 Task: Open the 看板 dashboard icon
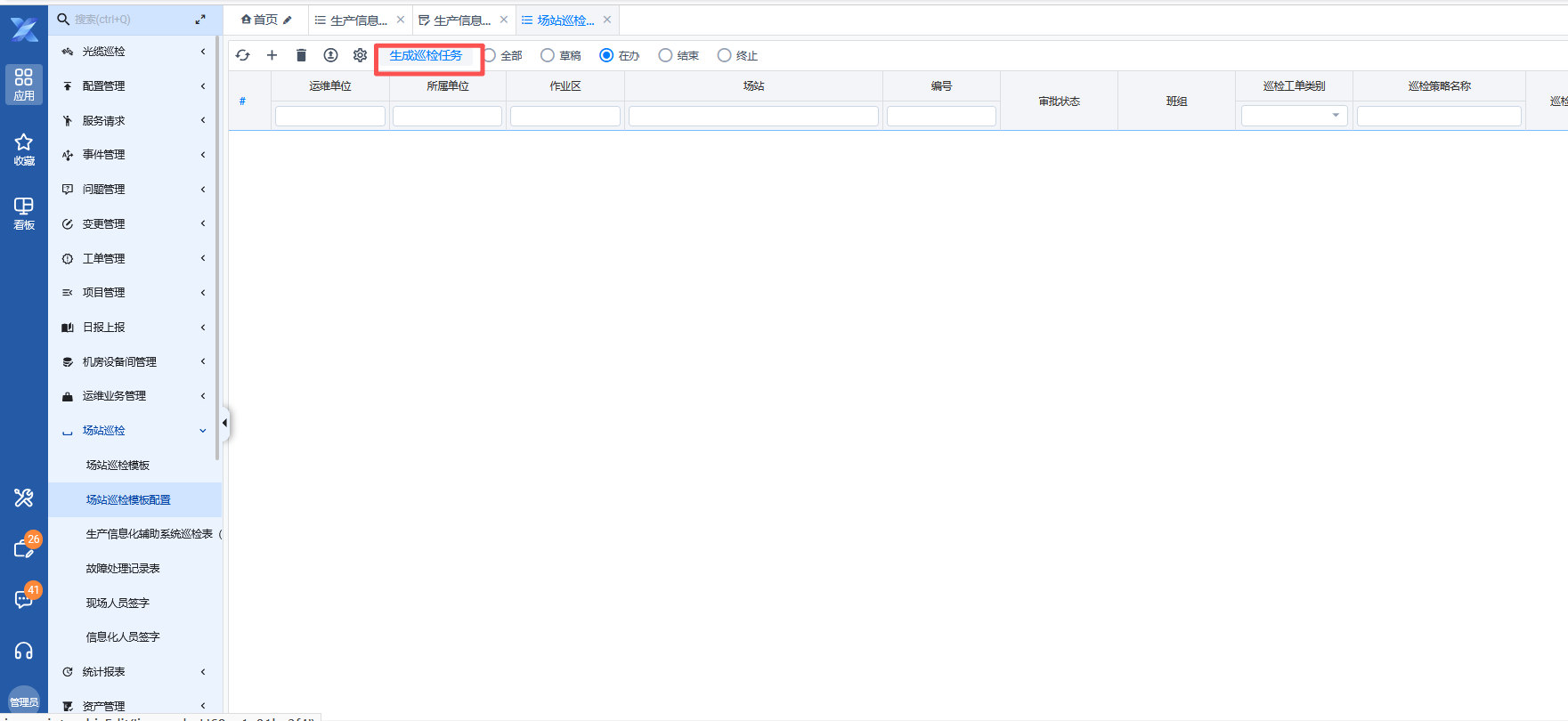[24, 213]
